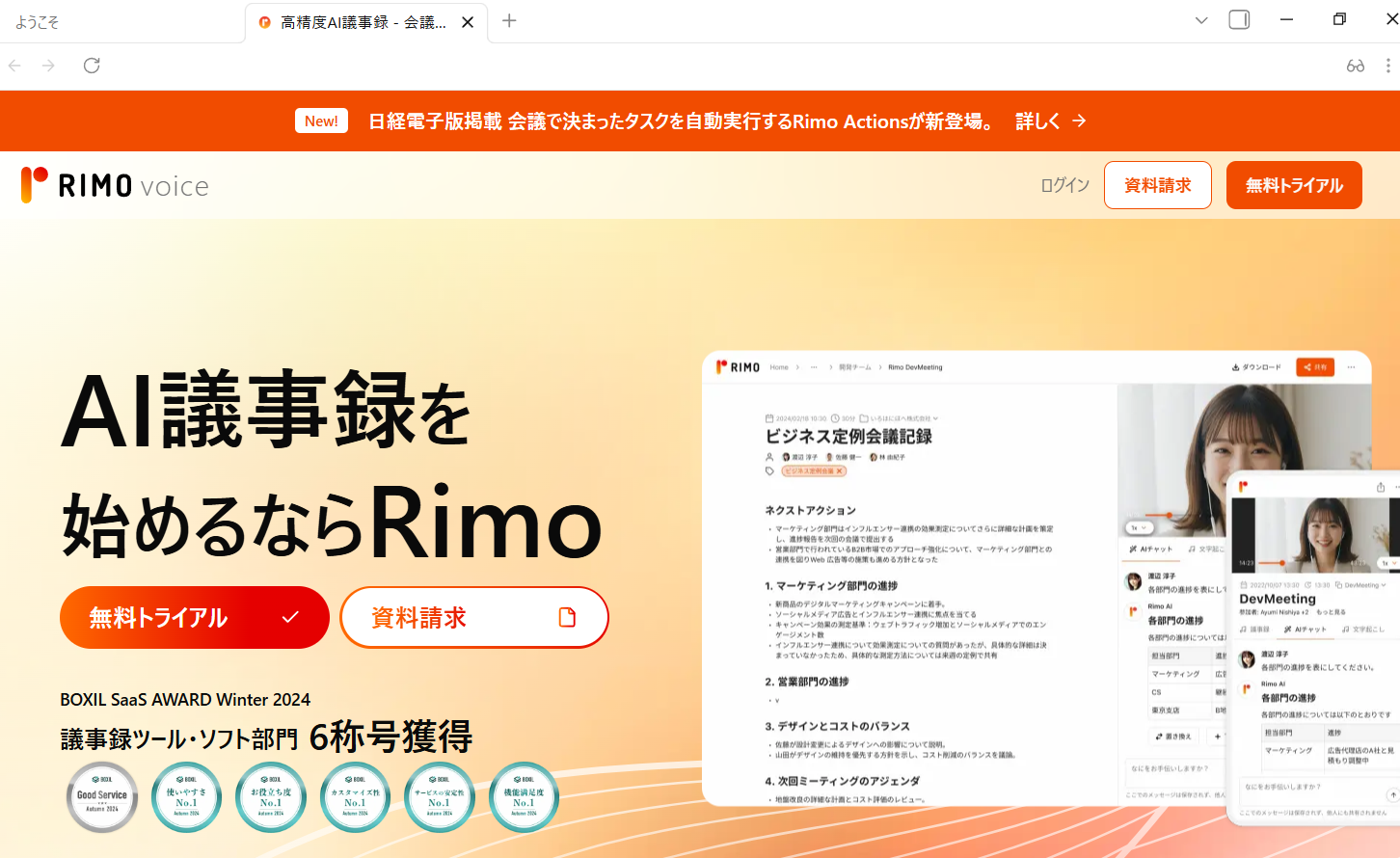
Task: Click the 議事録ツール・ソフト部門 6称号獲得 text
Action: [266, 737]
